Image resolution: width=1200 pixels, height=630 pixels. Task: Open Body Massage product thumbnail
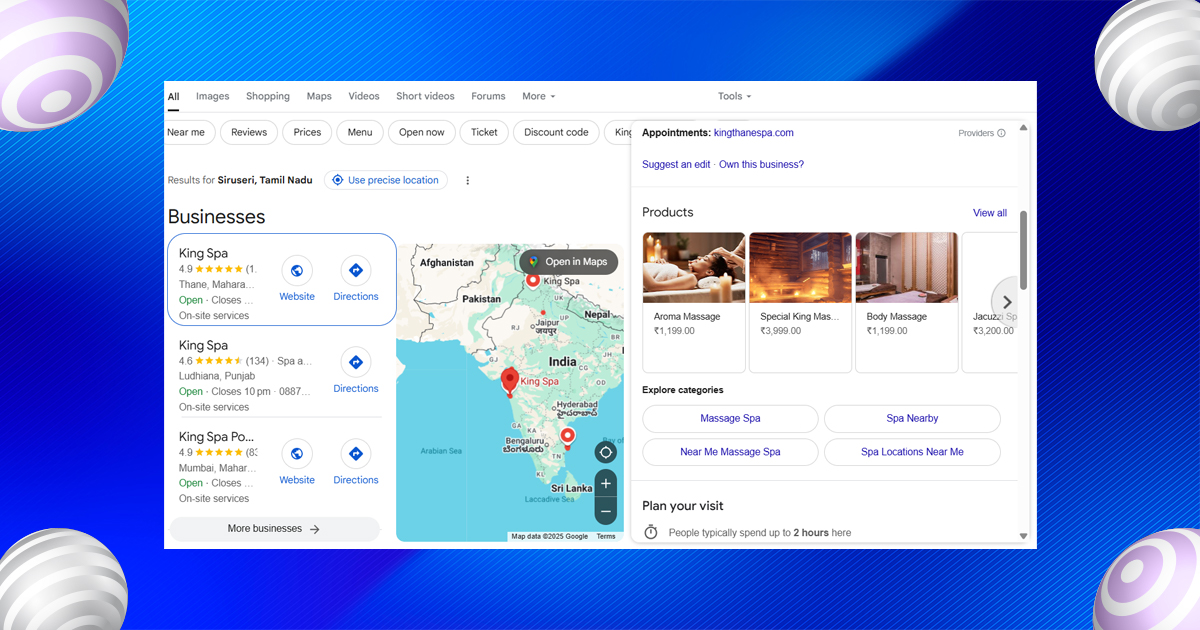tap(907, 268)
